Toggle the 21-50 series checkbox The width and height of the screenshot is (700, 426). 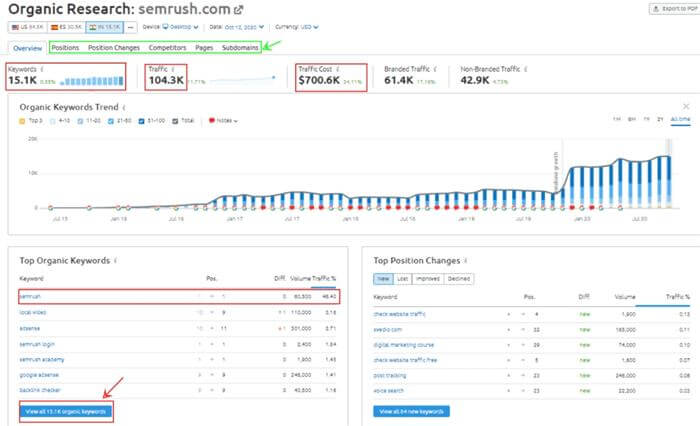[111, 121]
